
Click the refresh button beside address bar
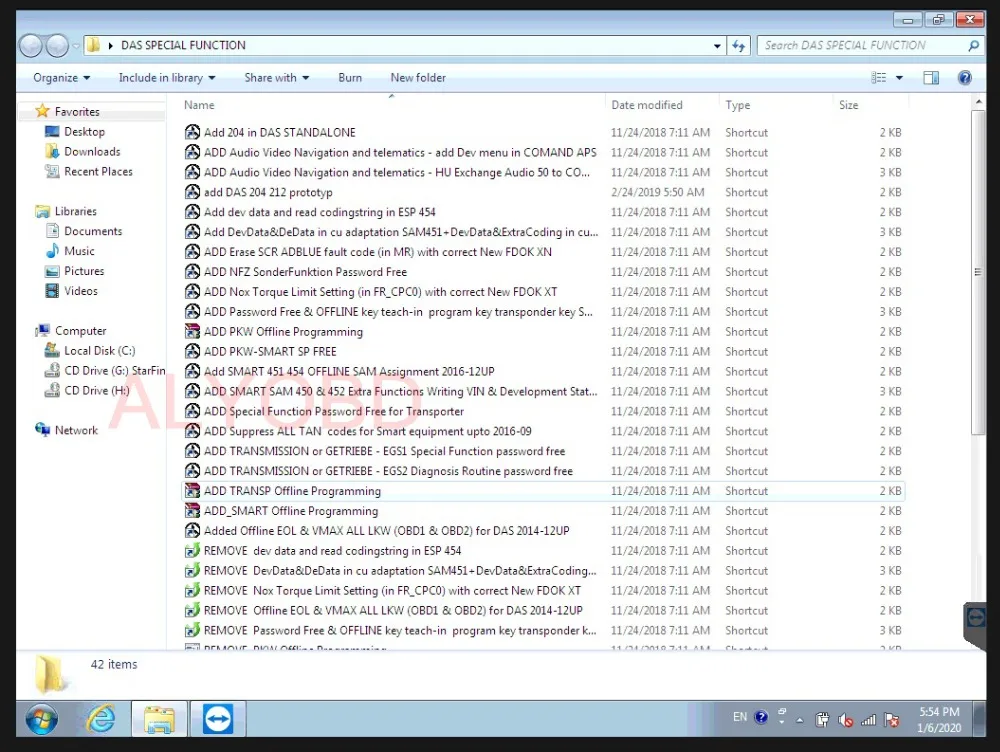pos(739,45)
